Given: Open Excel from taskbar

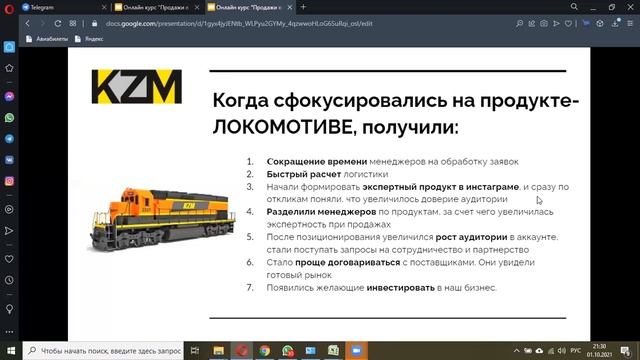Looking at the screenshot, I should coord(333,351).
